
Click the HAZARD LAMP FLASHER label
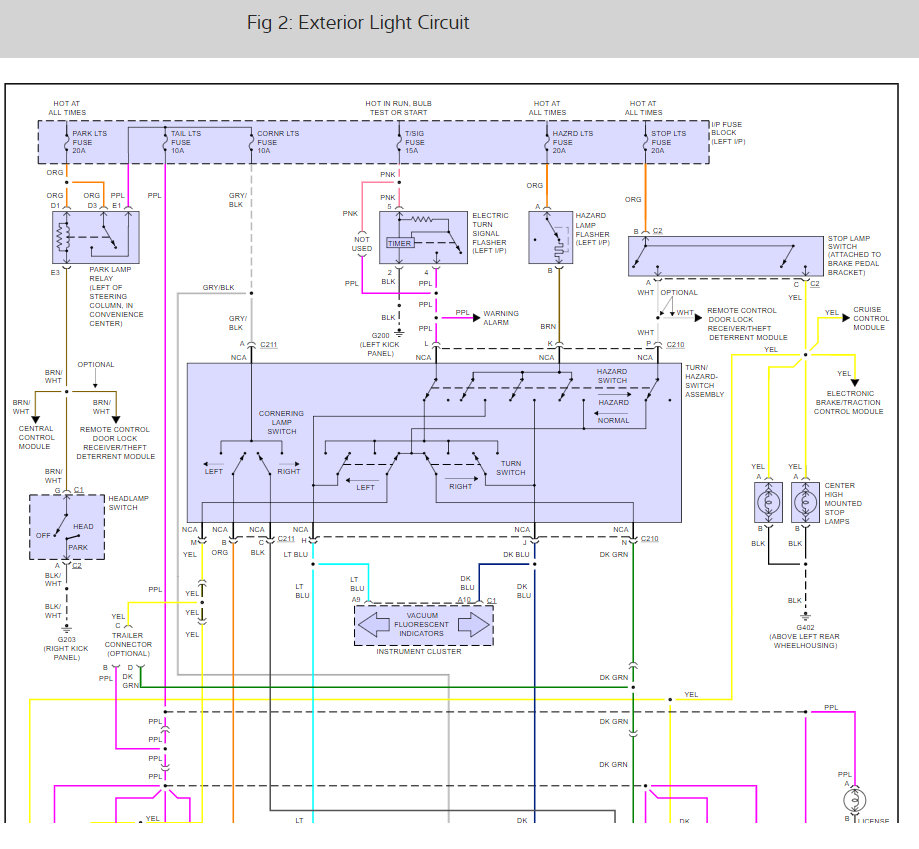tap(593, 229)
